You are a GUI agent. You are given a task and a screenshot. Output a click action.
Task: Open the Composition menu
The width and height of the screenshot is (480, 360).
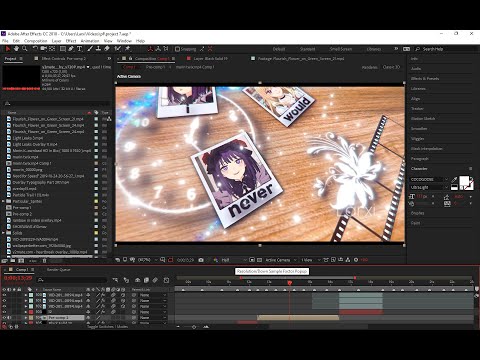tap(35, 41)
